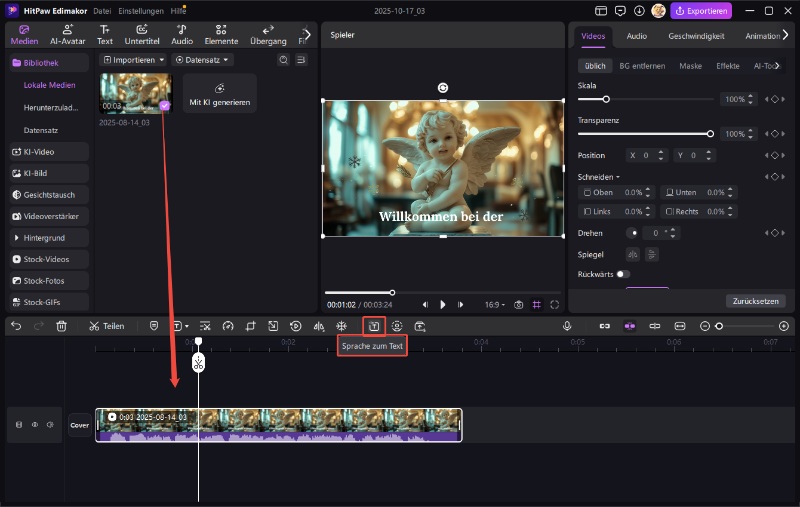Show more sub-tabs after AI-Tools
The width and height of the screenshot is (800, 507).
click(778, 66)
